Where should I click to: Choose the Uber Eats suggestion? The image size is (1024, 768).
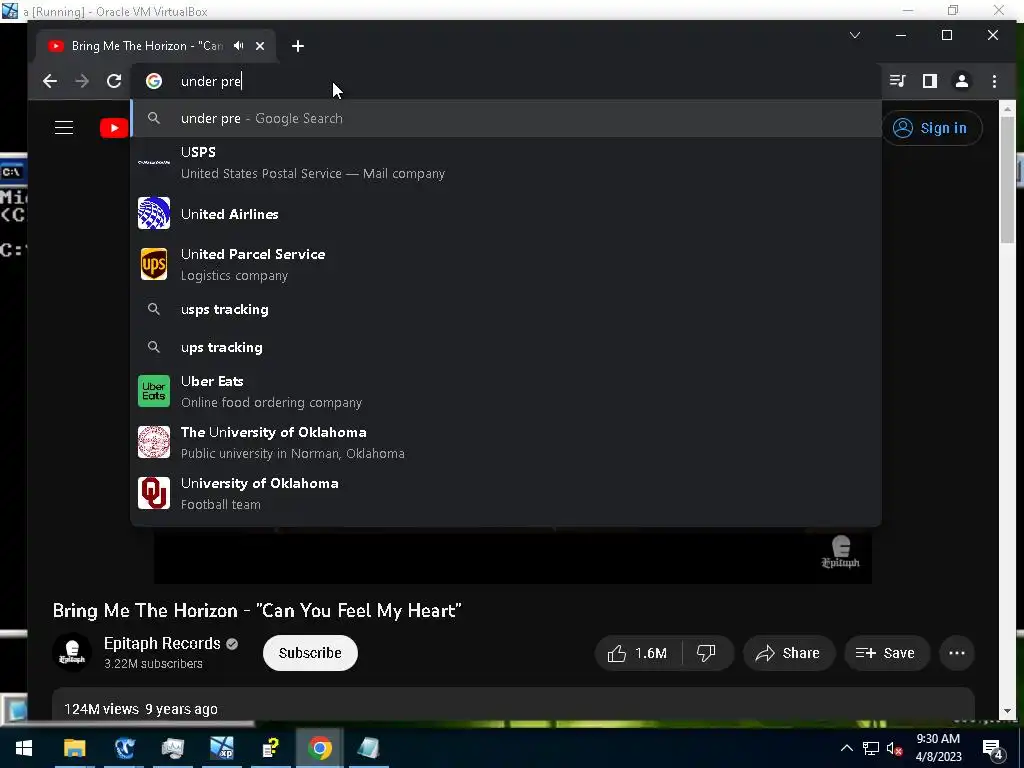[506, 391]
